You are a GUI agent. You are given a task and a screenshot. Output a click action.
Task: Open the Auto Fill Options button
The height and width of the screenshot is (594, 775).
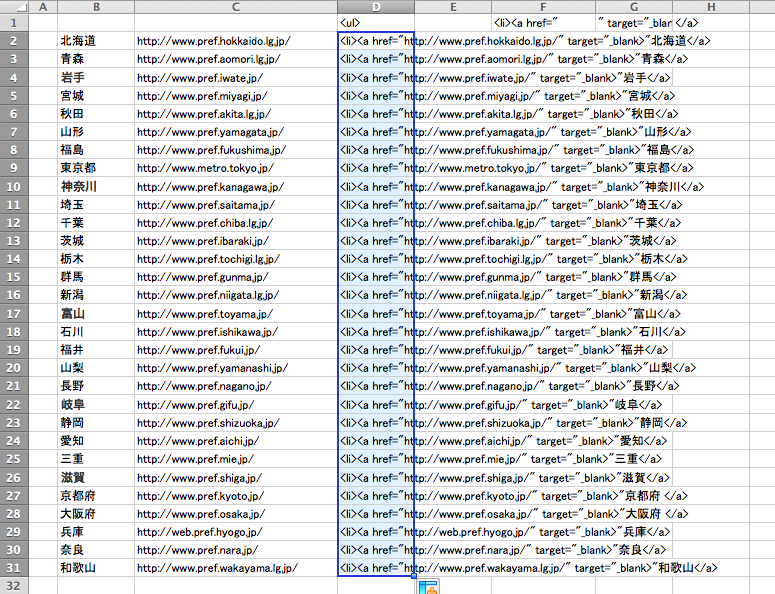[x=428, y=587]
